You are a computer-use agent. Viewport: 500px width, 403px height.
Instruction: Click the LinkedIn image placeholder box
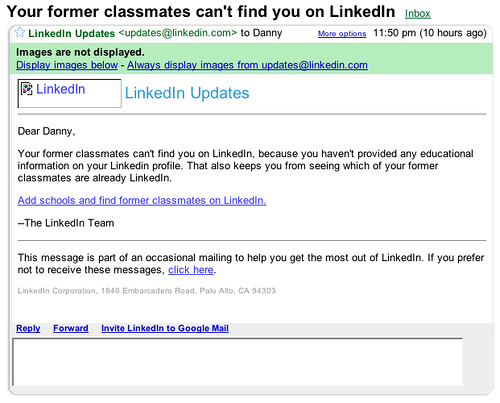pyautogui.click(x=69, y=93)
